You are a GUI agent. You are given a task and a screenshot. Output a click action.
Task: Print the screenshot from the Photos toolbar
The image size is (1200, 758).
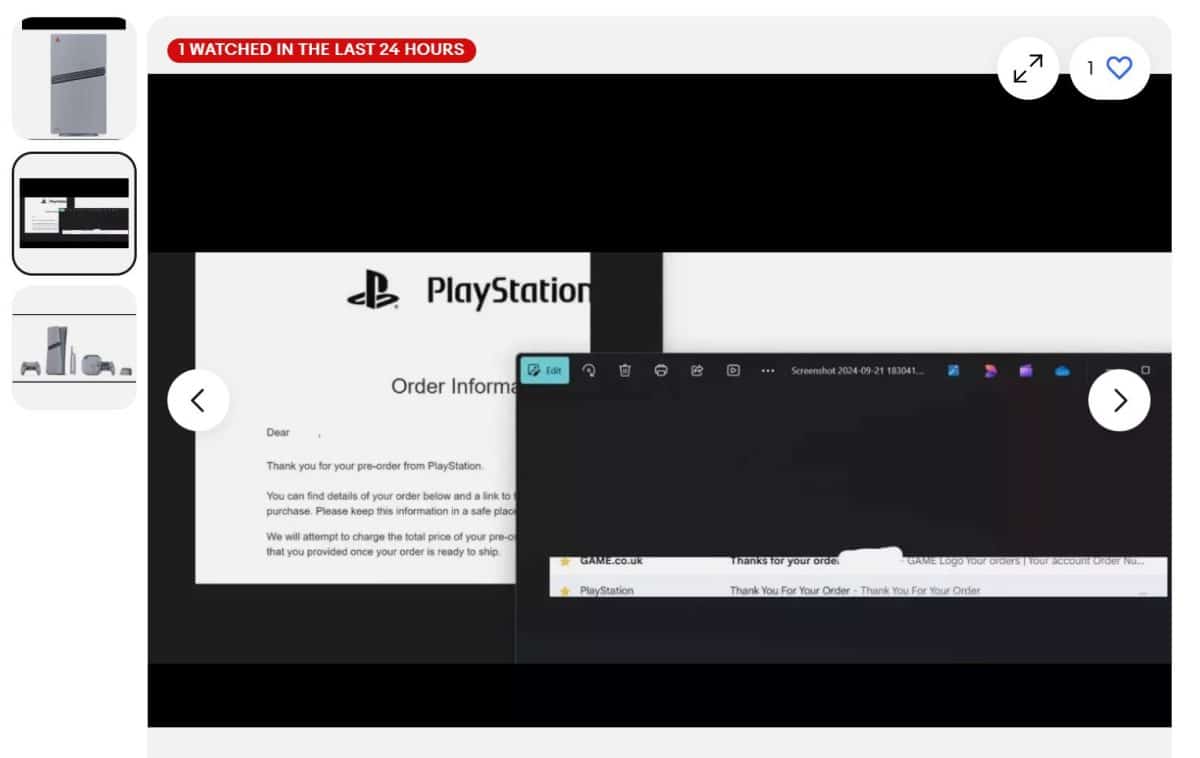click(661, 370)
